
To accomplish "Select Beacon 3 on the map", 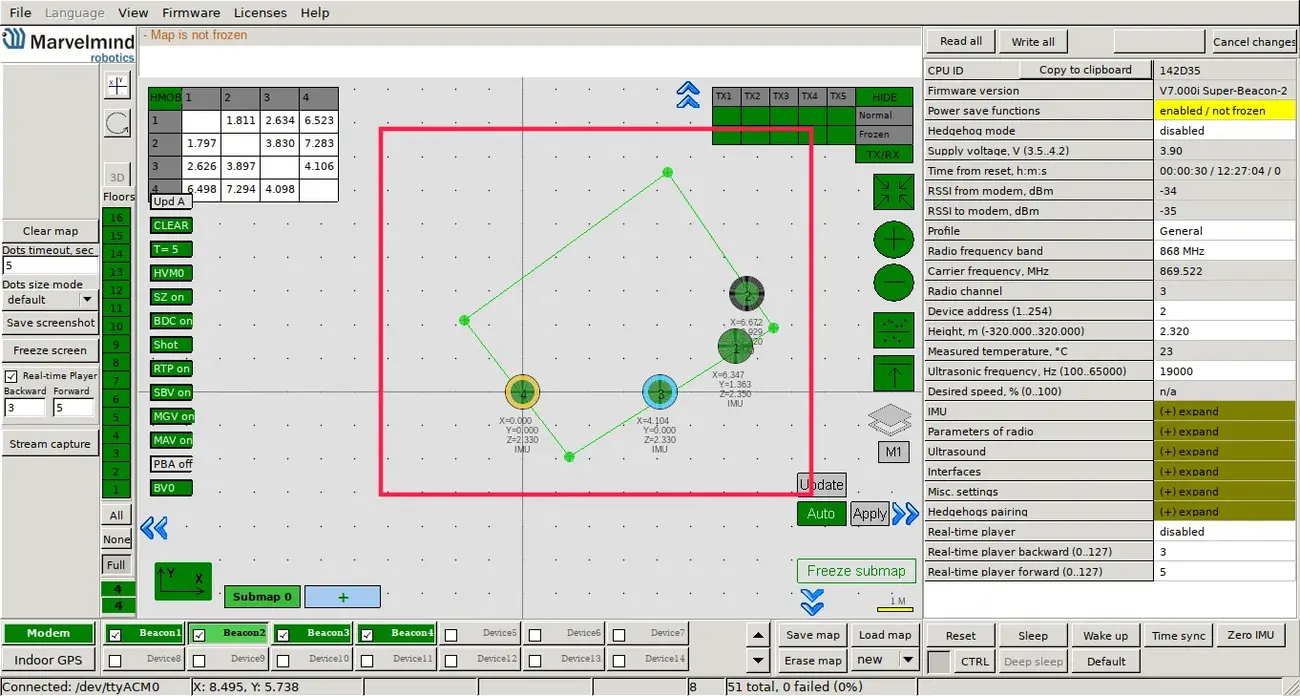I will 659,393.
